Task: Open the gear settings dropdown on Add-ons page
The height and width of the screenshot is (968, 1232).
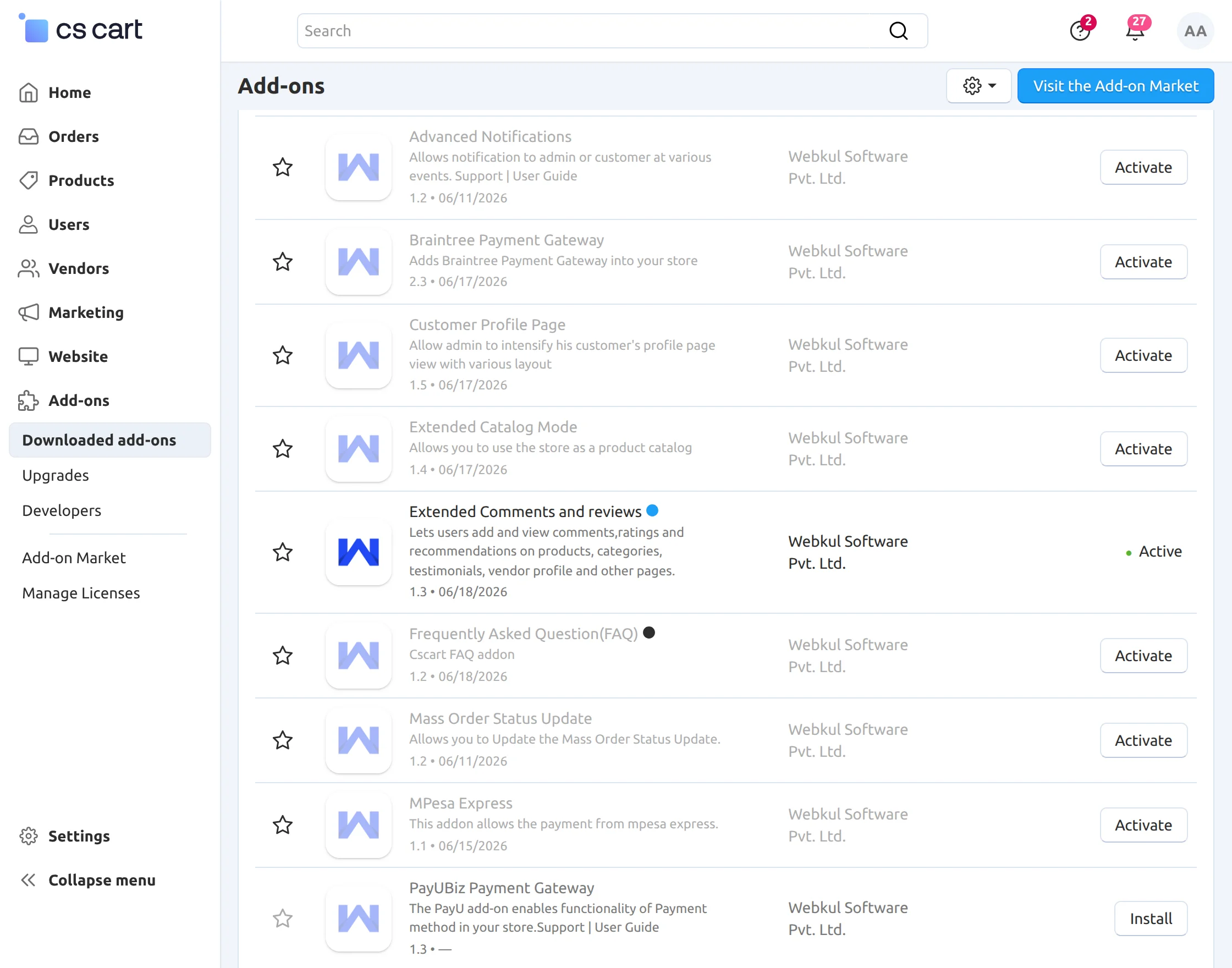Action: coord(978,86)
